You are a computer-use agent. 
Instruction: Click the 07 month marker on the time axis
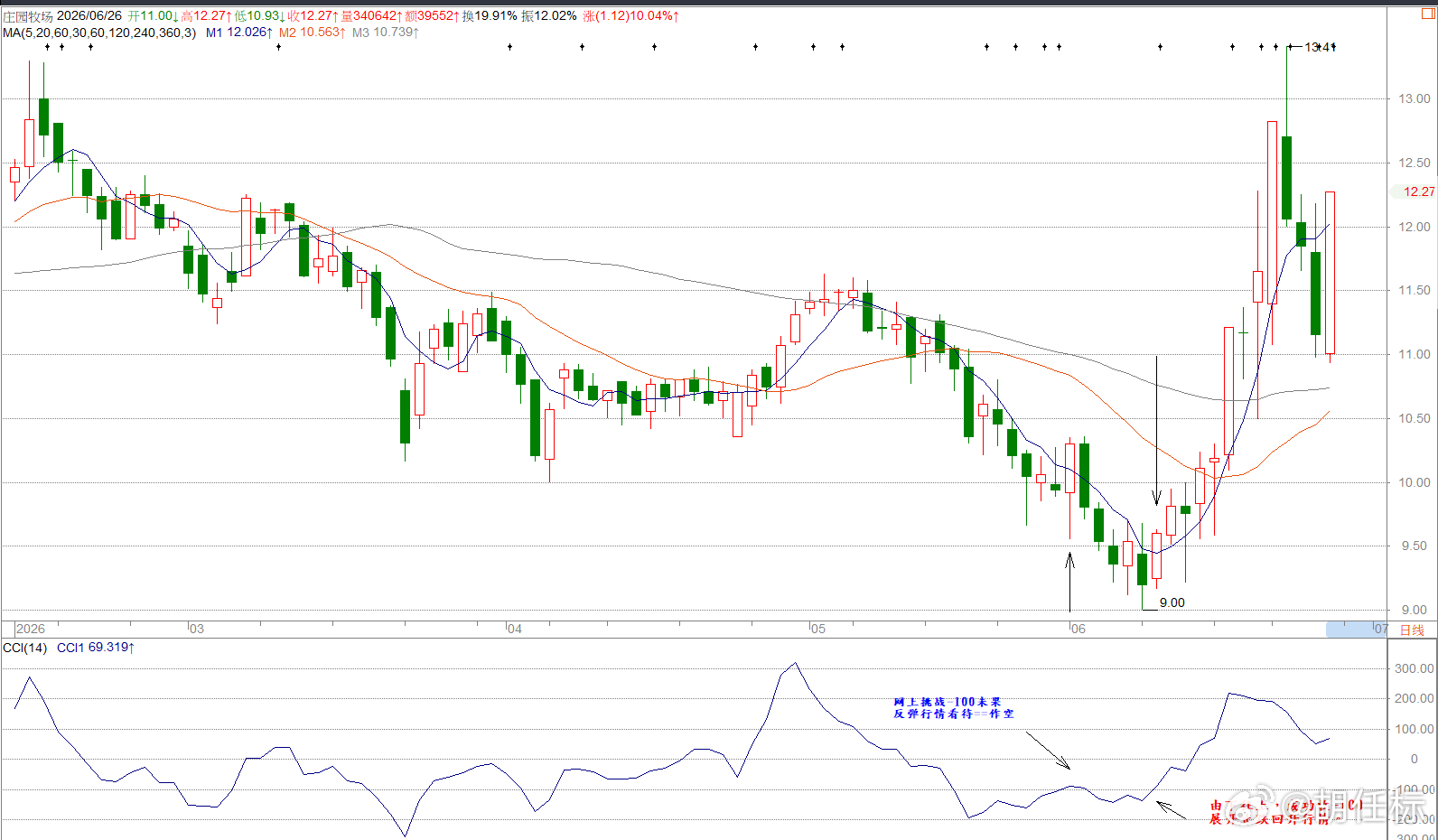point(1381,629)
